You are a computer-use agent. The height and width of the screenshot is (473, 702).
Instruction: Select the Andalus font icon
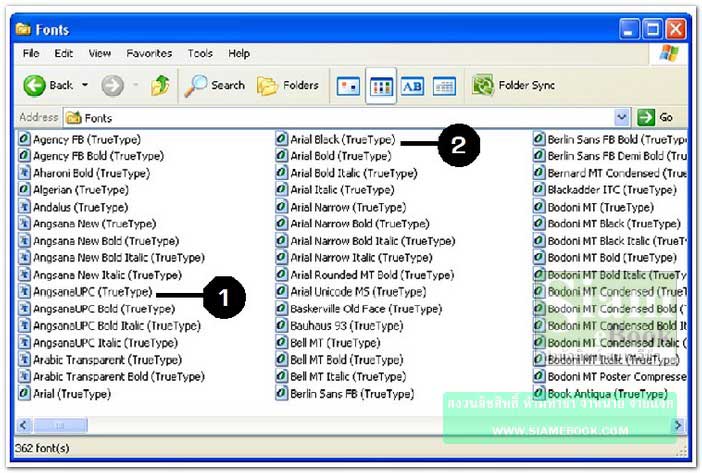point(24,207)
